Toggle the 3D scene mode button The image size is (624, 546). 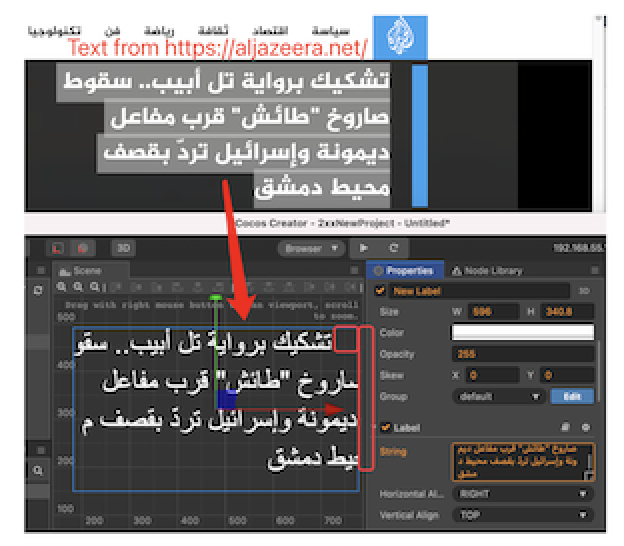pyautogui.click(x=123, y=248)
